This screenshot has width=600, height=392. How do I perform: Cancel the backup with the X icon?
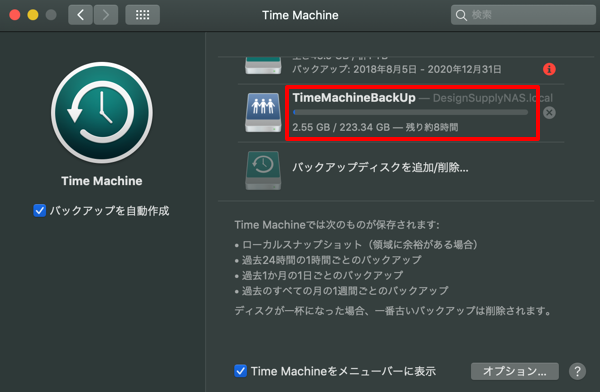click(549, 113)
